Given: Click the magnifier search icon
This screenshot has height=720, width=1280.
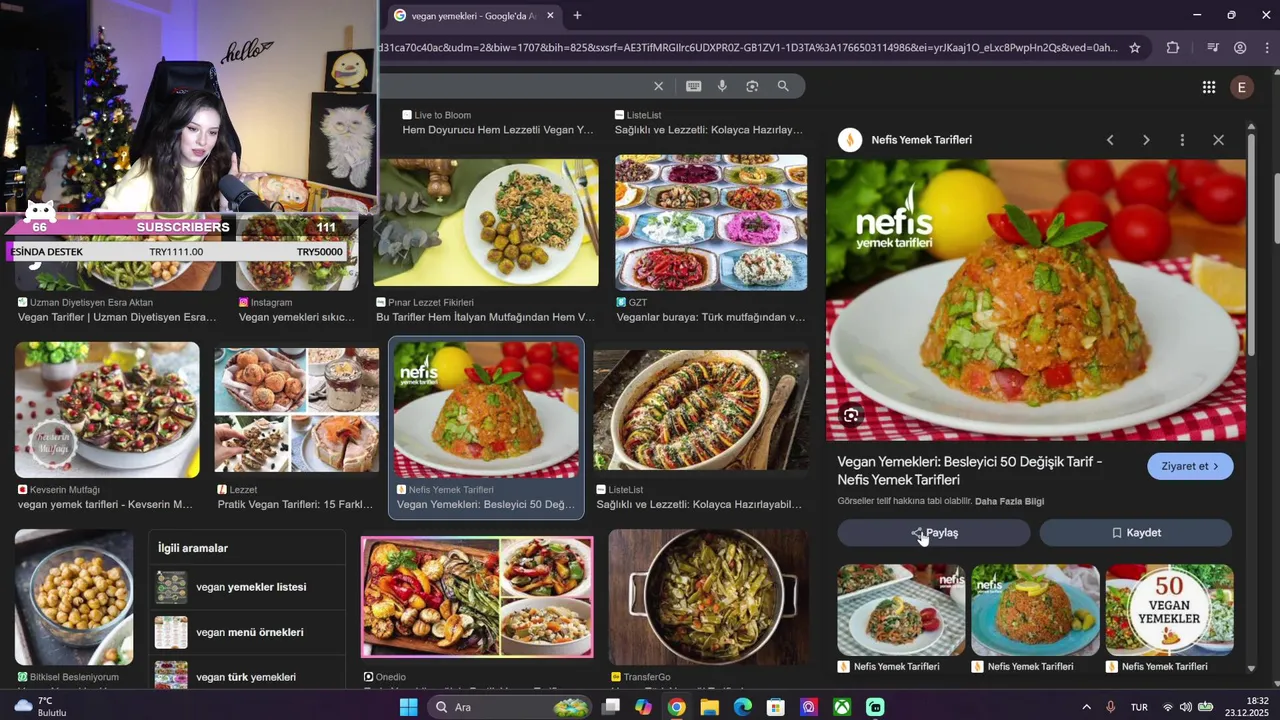Looking at the screenshot, I should coord(783,86).
